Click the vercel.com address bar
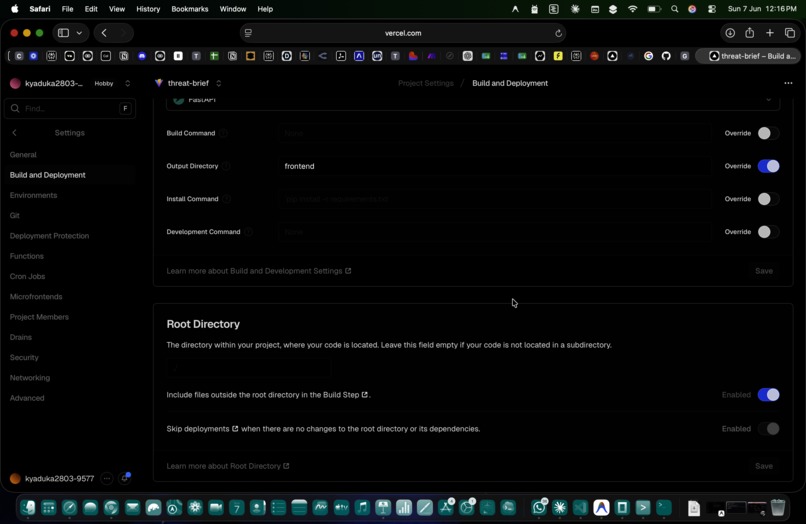Image resolution: width=806 pixels, height=524 pixels. [x=402, y=33]
